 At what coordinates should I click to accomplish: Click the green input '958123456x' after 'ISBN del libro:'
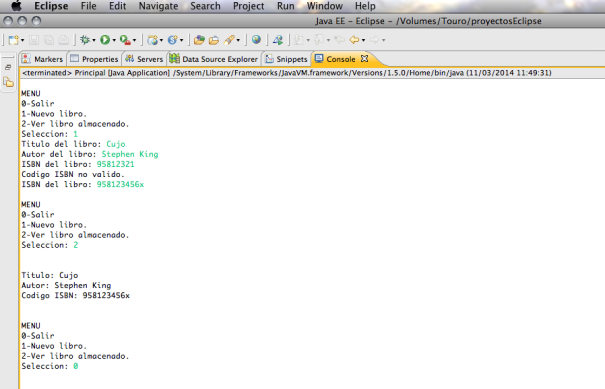(120, 184)
